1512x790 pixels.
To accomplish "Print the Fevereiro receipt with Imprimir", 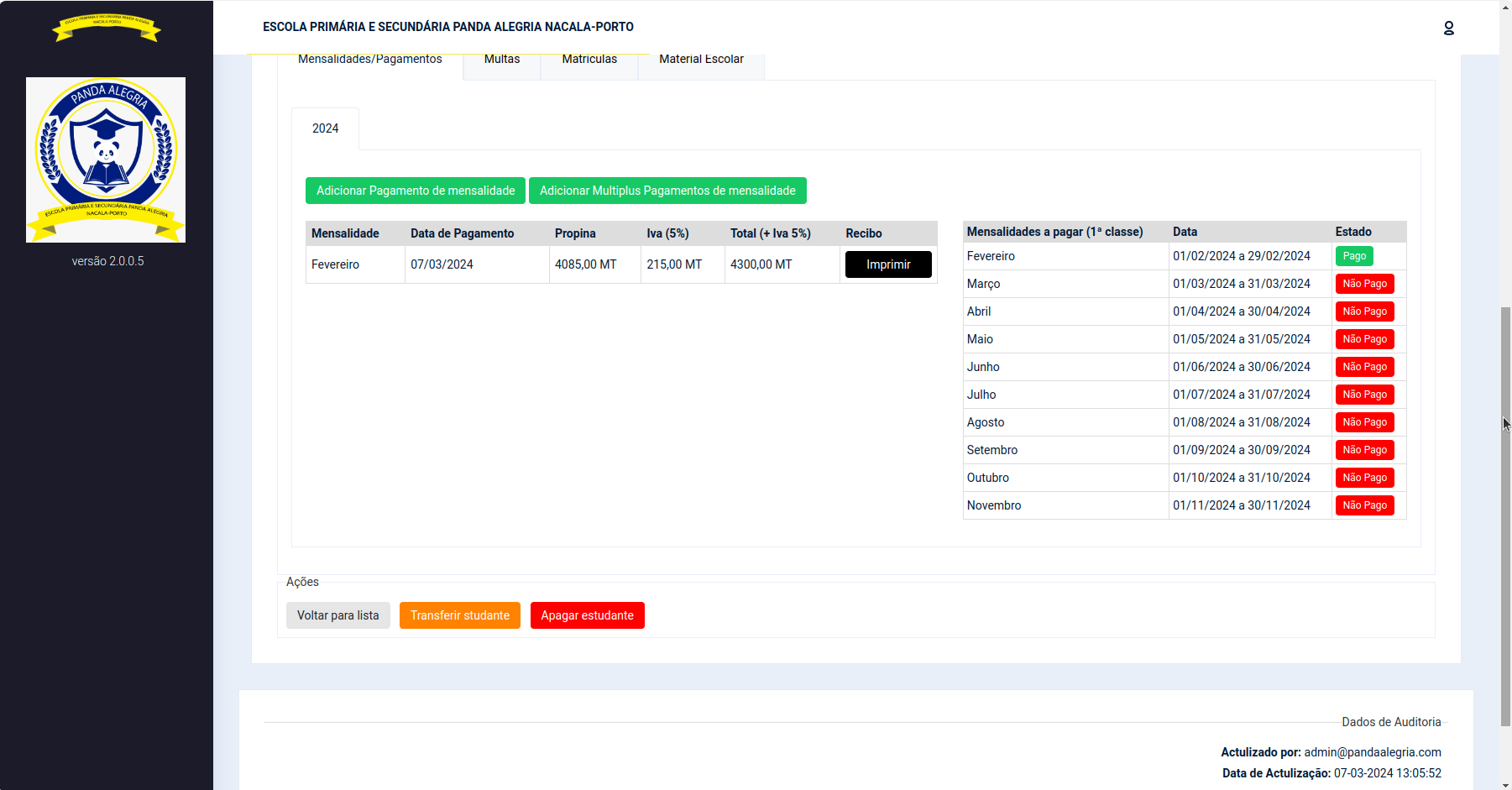I will coord(888,264).
